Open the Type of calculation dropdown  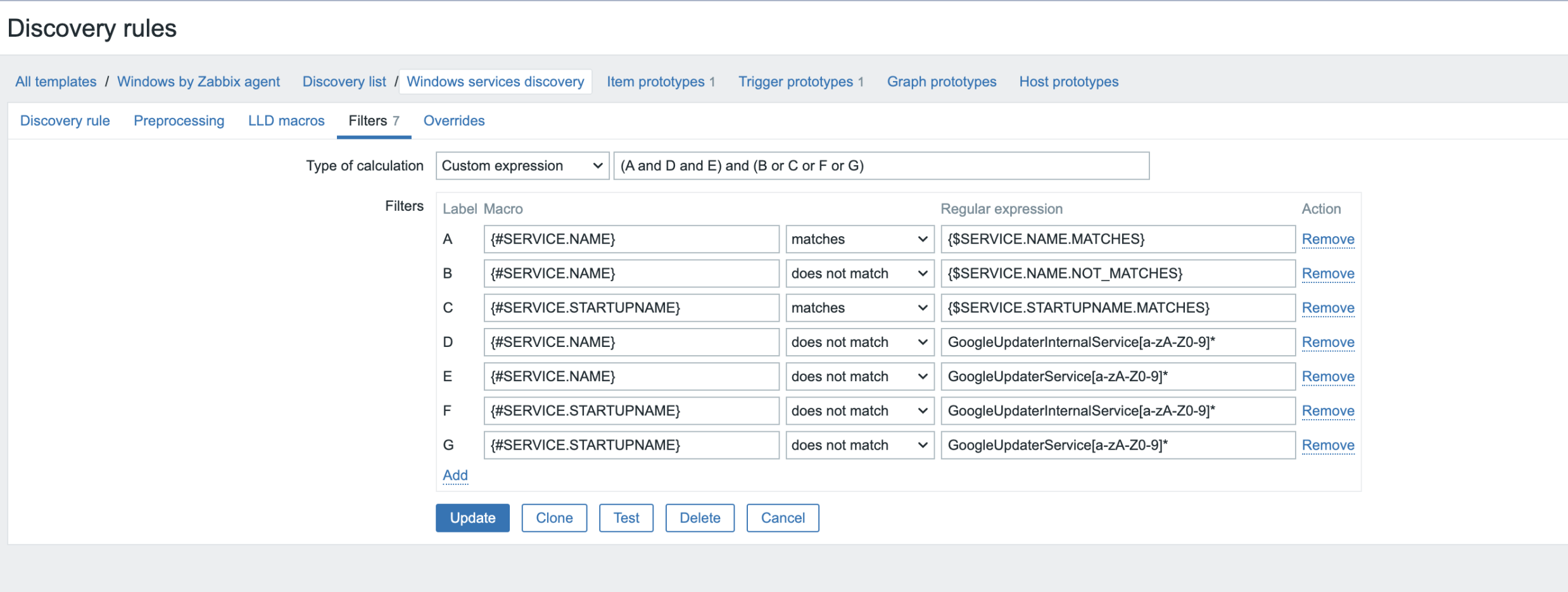[522, 166]
